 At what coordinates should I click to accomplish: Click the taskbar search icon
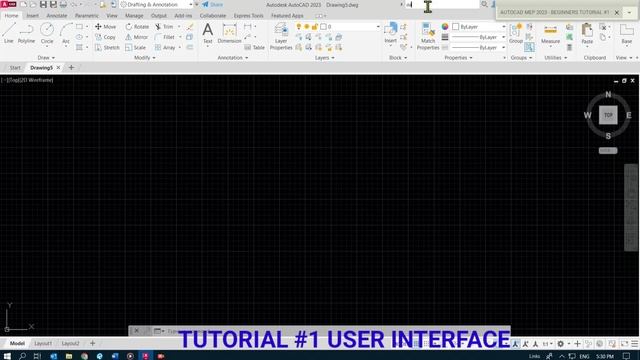coord(22,356)
